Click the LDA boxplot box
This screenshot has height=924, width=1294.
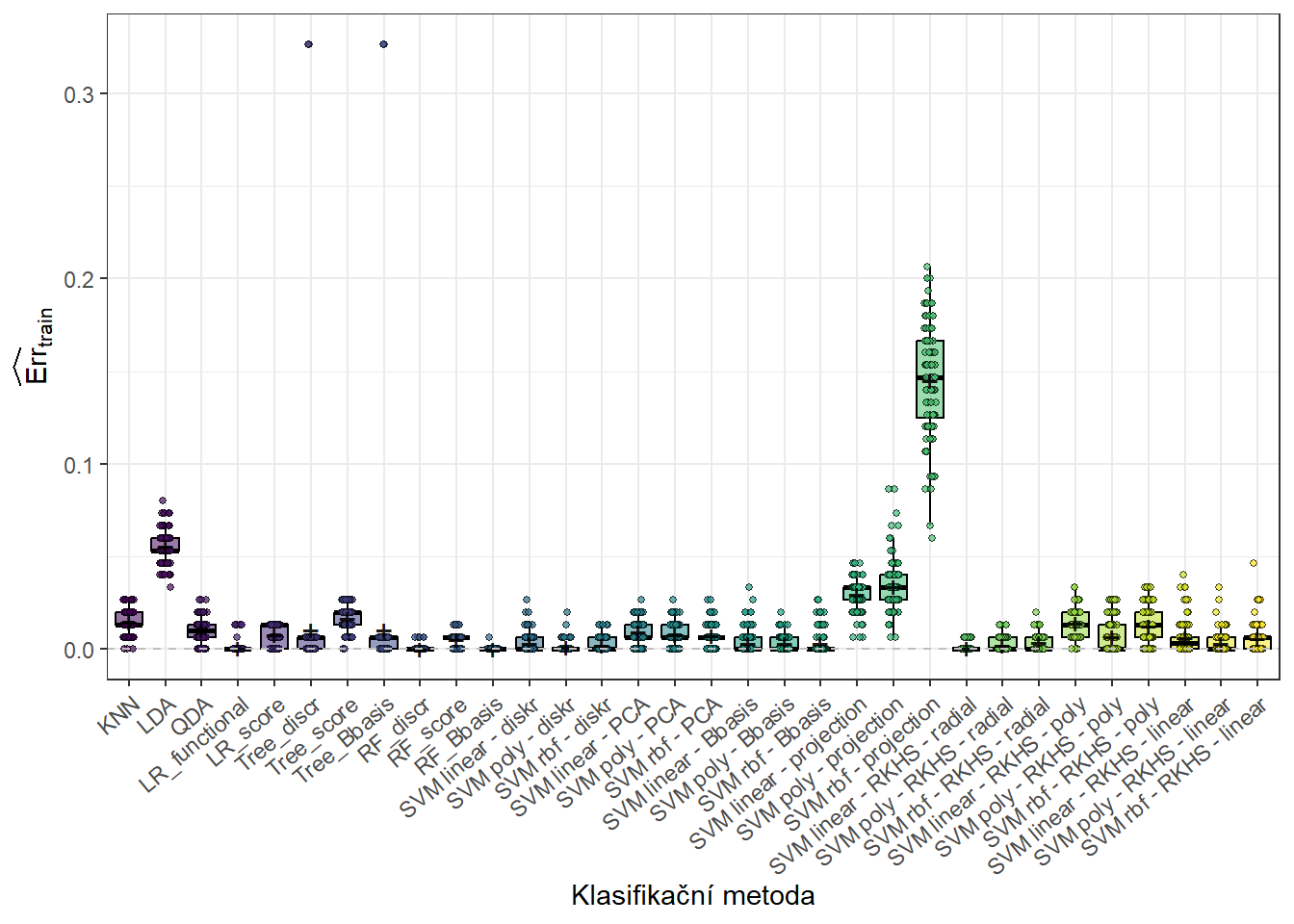[165, 545]
